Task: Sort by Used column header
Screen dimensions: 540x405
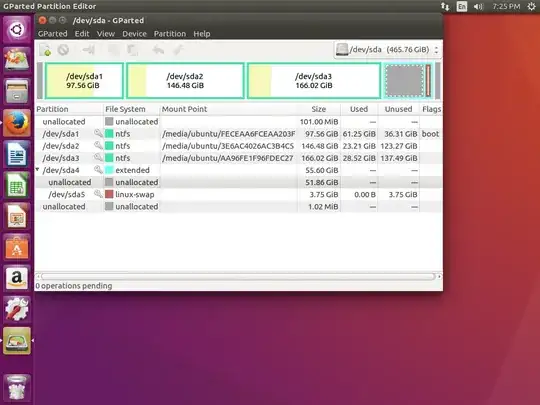Action: point(359,109)
